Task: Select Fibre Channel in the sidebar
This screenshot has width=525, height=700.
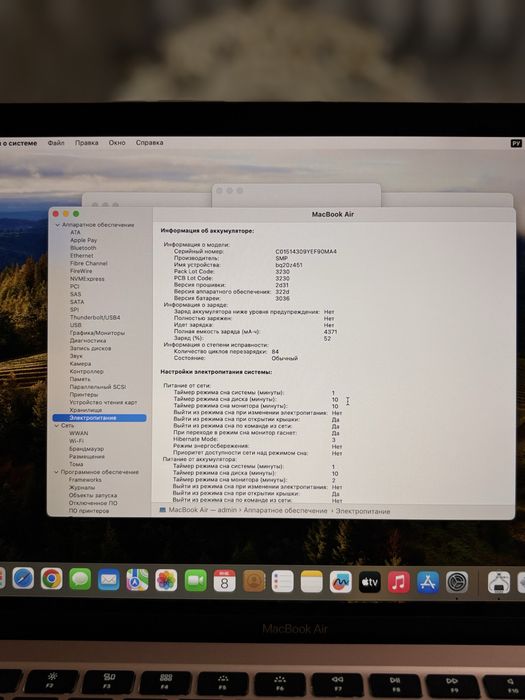Action: tap(89, 263)
